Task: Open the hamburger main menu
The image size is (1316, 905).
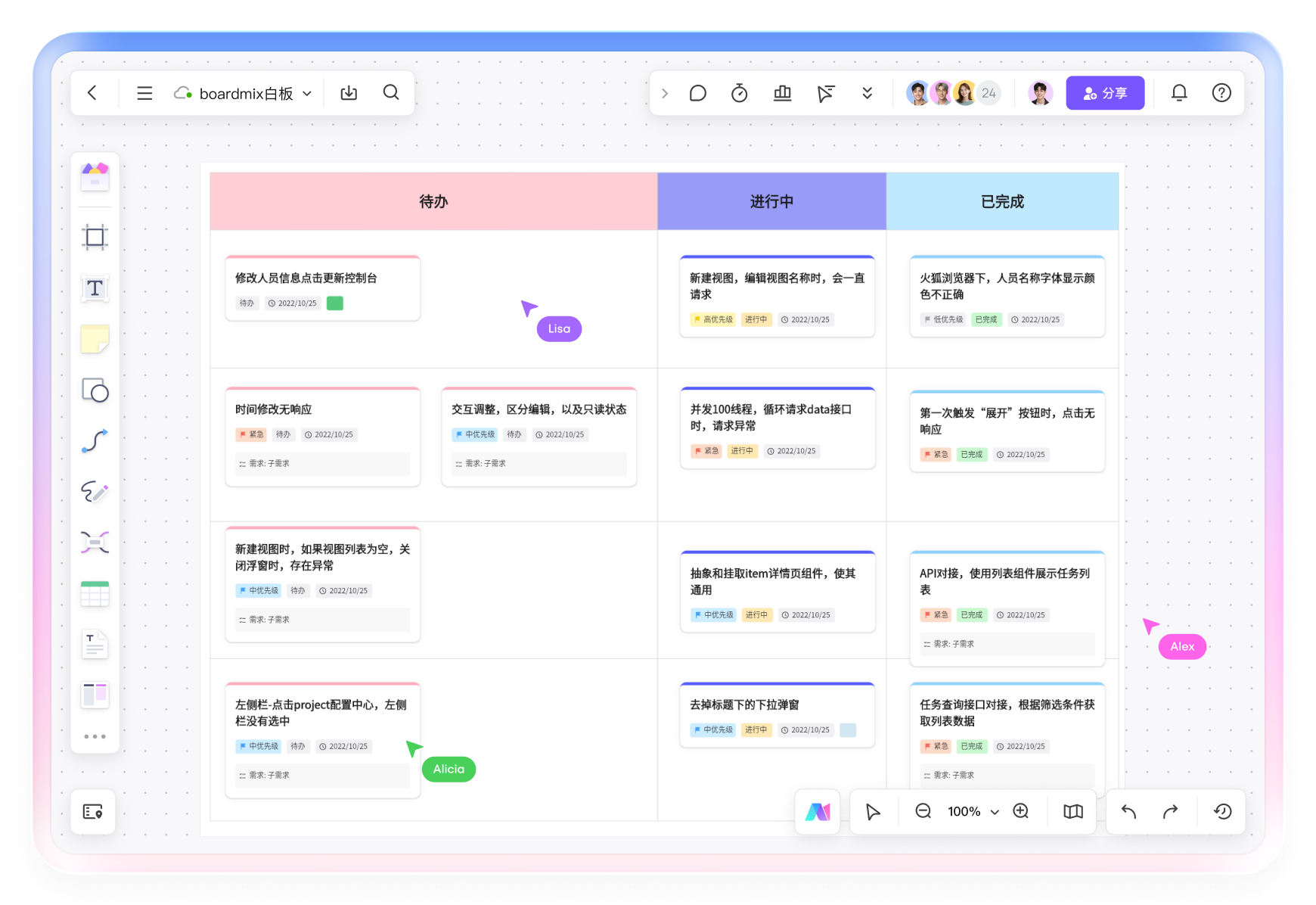Action: pos(144,93)
